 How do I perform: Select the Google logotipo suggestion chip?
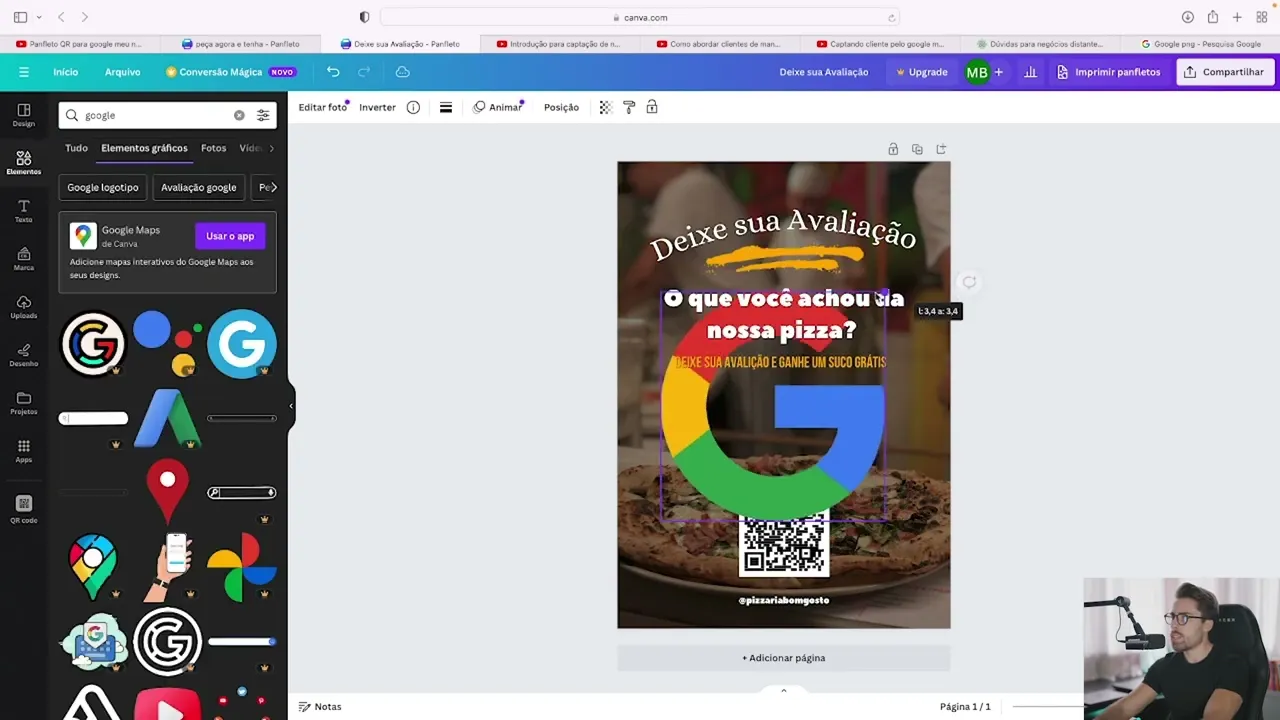[103, 187]
